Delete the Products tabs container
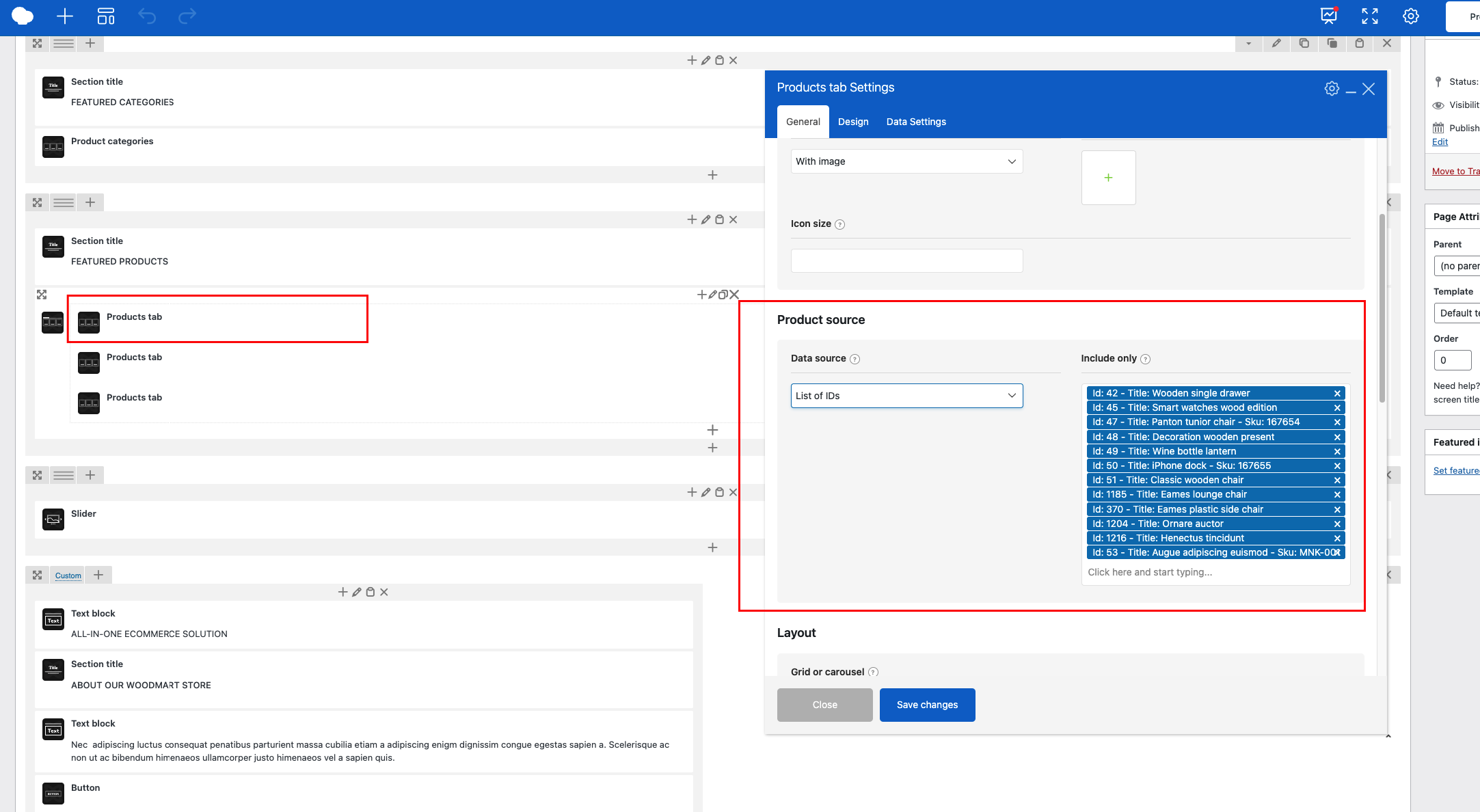1480x812 pixels. pyautogui.click(x=734, y=295)
